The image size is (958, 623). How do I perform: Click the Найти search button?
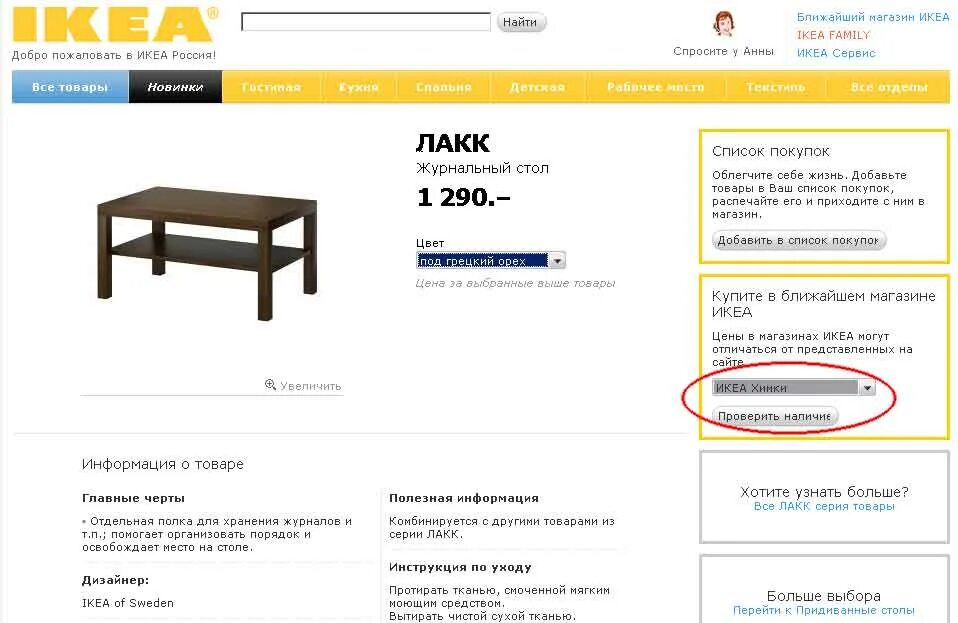(x=521, y=22)
